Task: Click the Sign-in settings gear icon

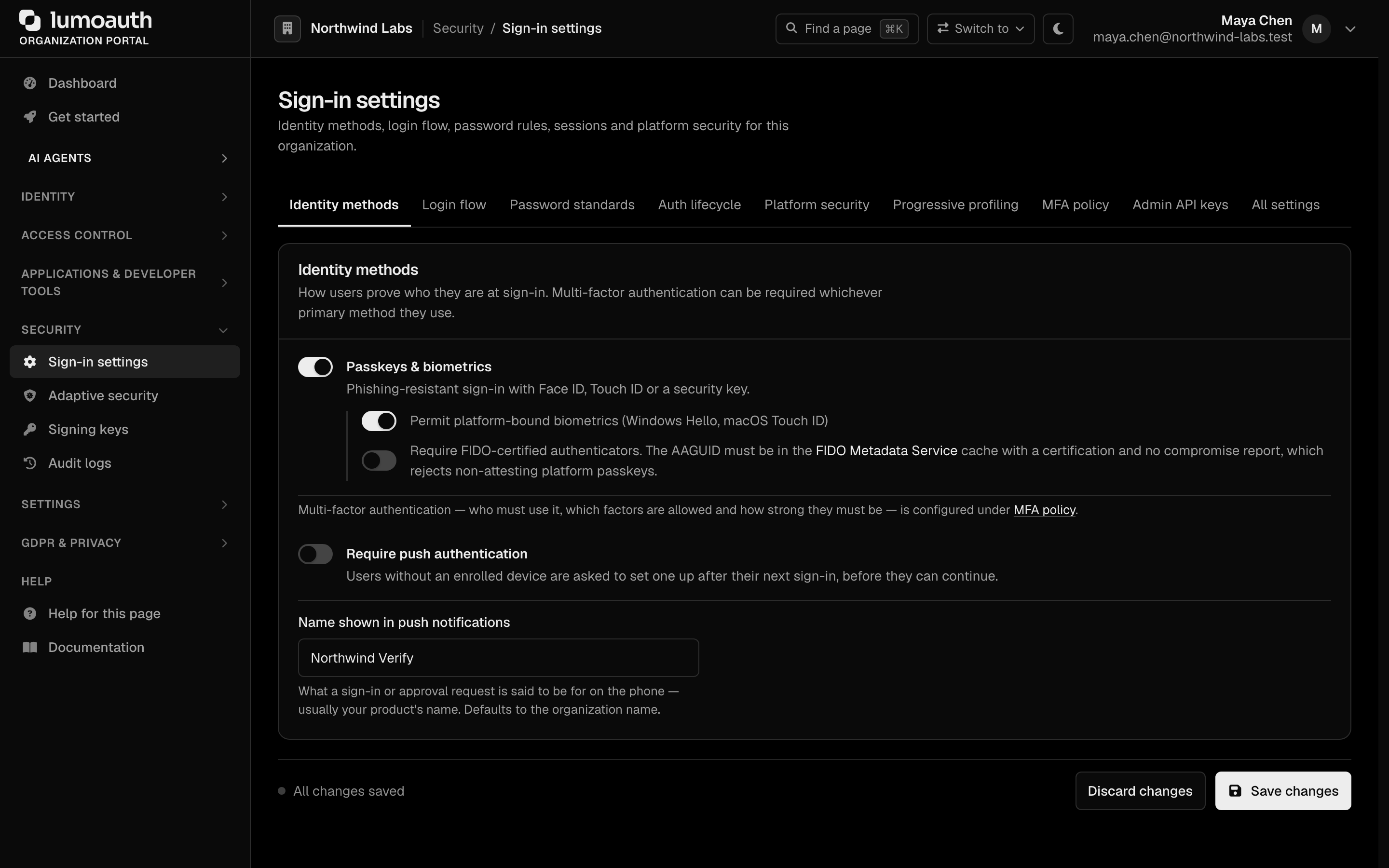Action: coord(30,362)
